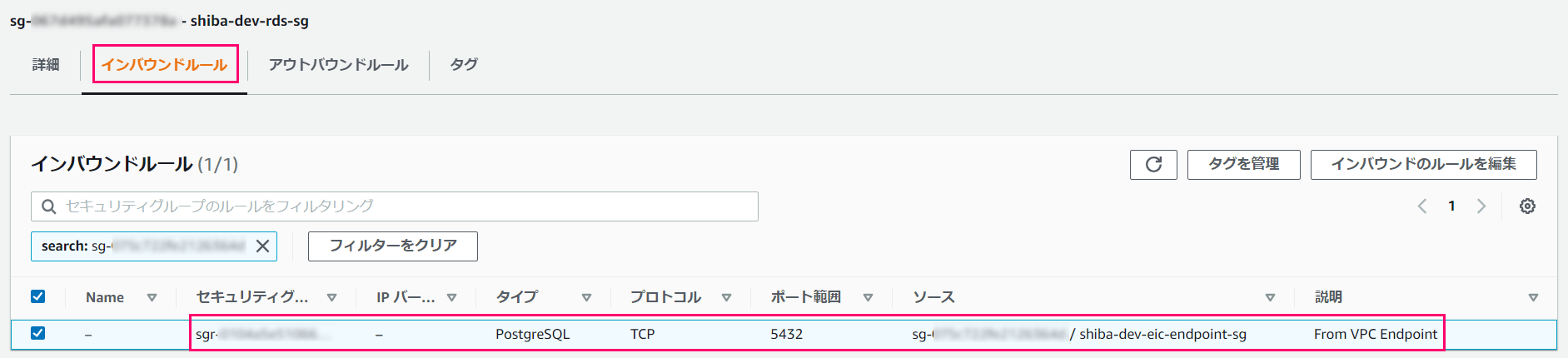This screenshot has height=358, width=1568.
Task: Click タグを管理 button
Action: click(1243, 165)
